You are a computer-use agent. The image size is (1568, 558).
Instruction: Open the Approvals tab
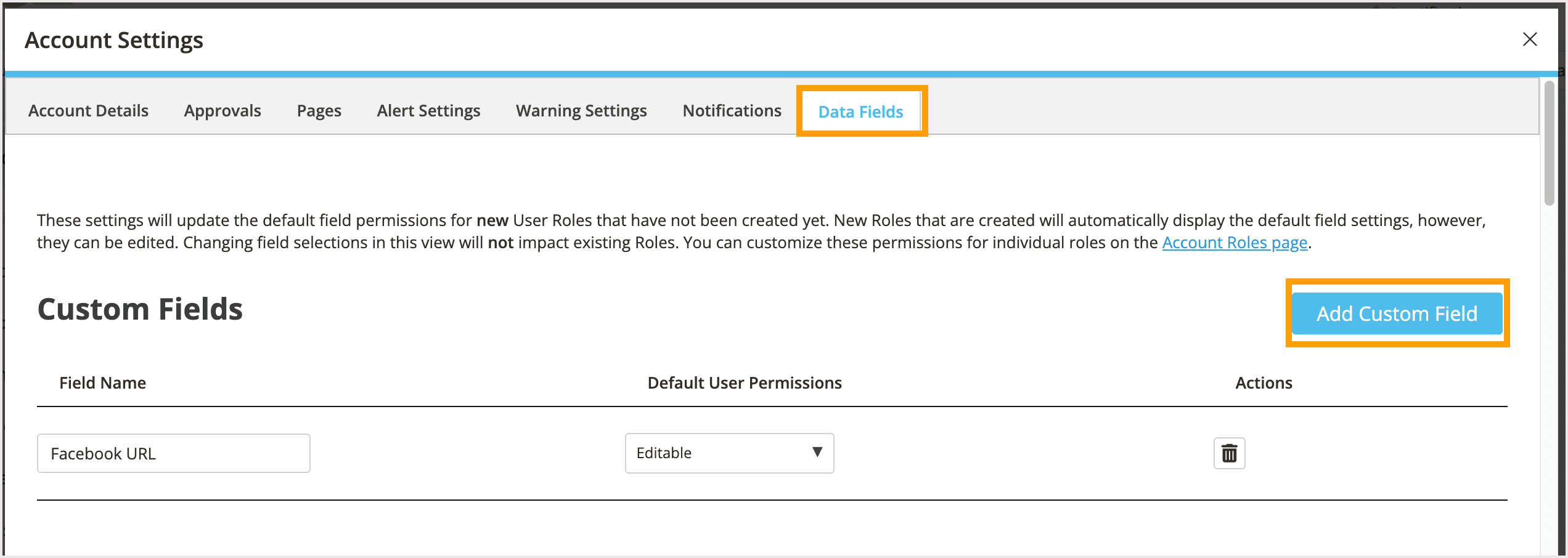[x=222, y=111]
